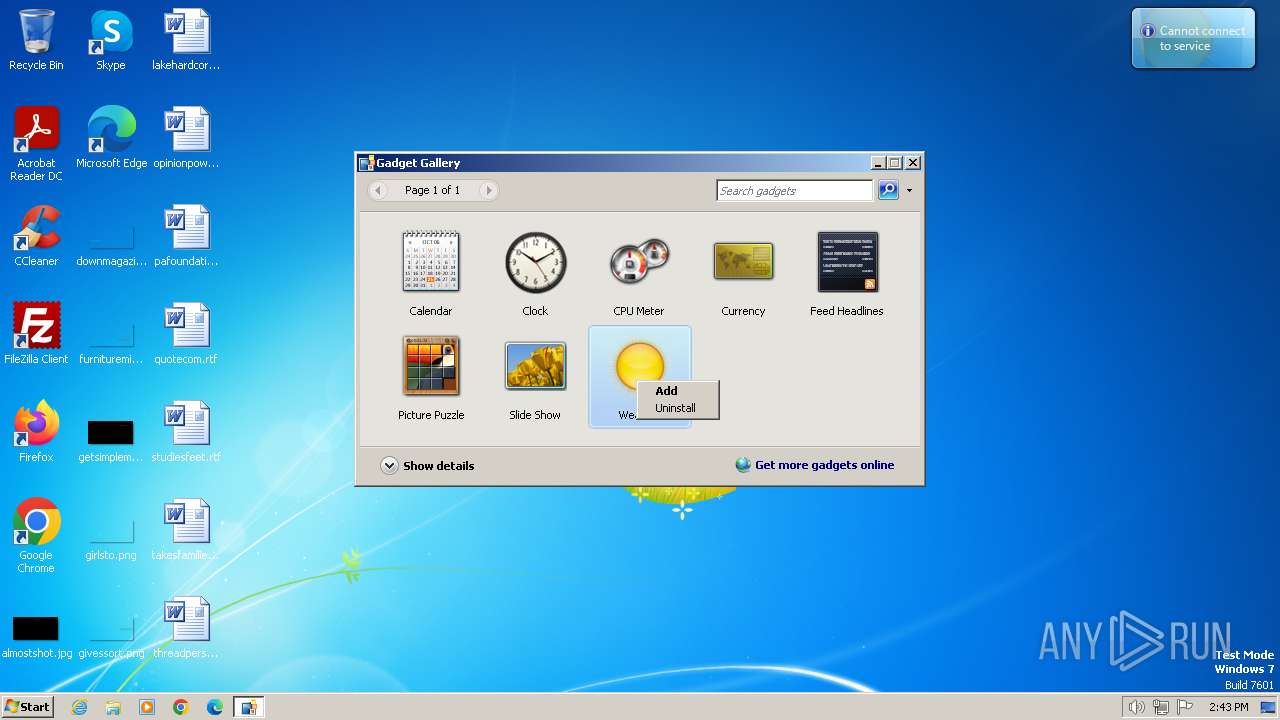The image size is (1280, 720).
Task: Open File Explorer from taskbar
Action: tap(113, 707)
